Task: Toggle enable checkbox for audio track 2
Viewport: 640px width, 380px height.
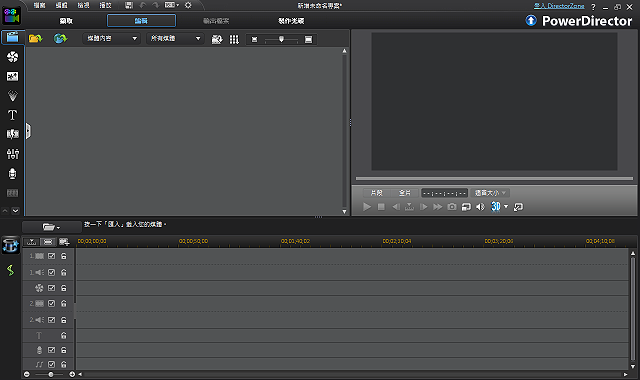Action: pyautogui.click(x=51, y=320)
